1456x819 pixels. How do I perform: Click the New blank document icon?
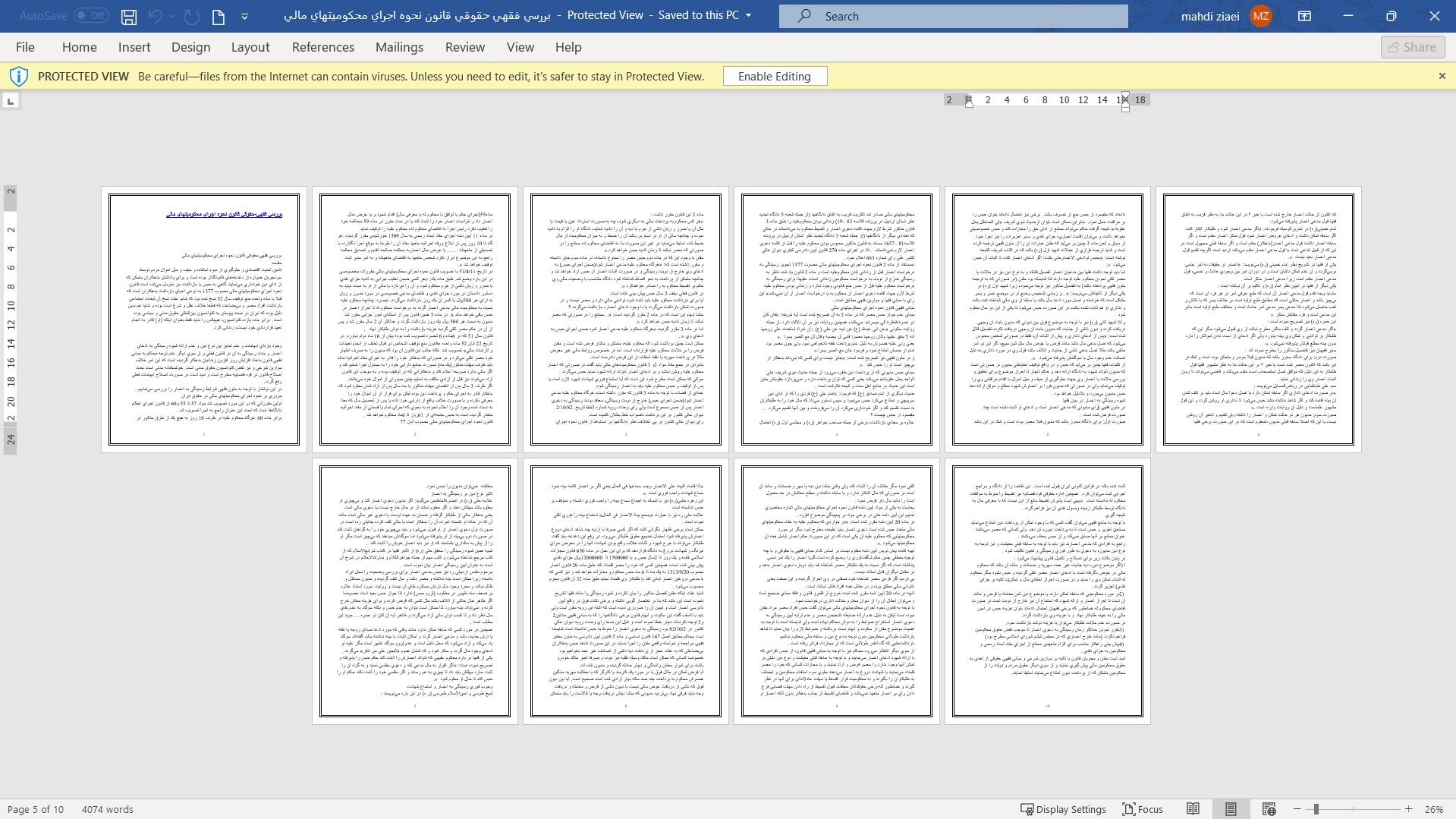point(219,16)
